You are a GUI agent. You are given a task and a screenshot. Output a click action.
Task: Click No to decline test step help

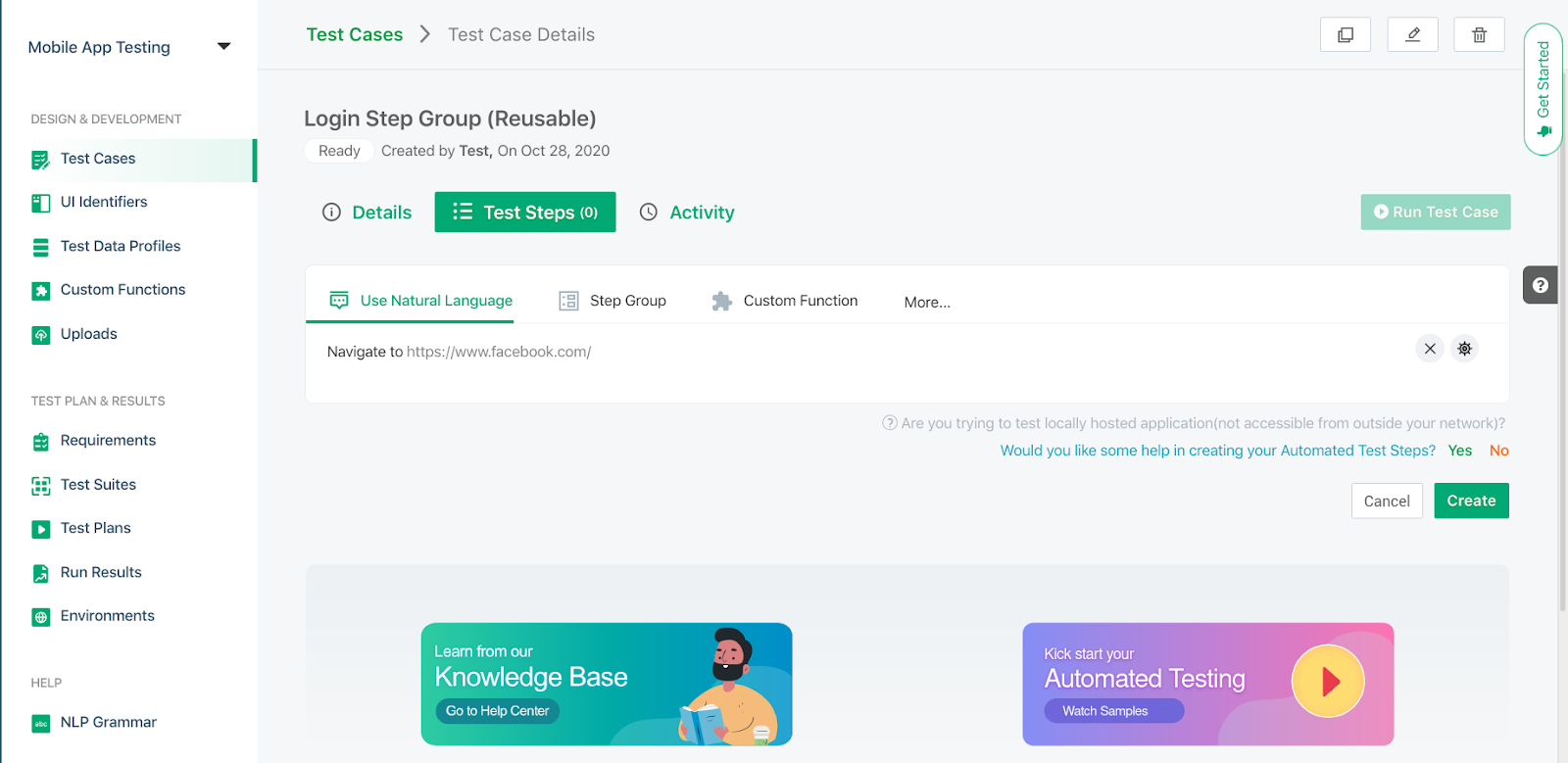(x=1499, y=451)
